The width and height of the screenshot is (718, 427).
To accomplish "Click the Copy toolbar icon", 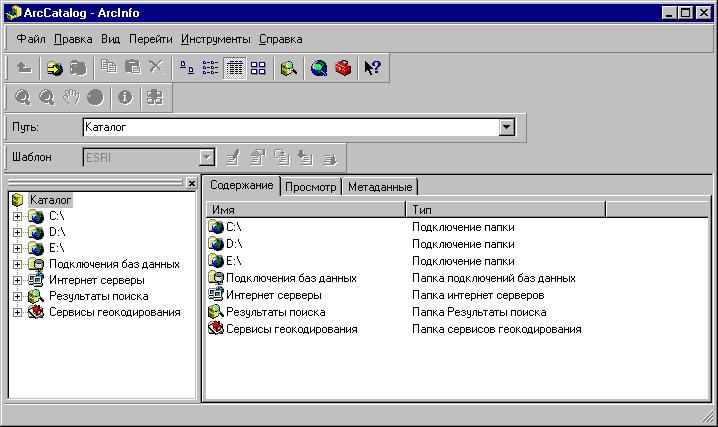I will (109, 68).
